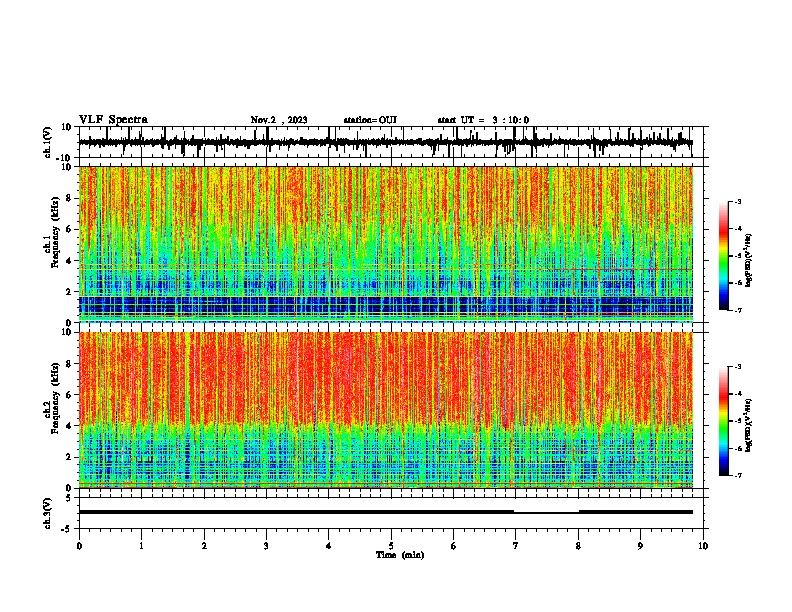The image size is (792, 612).
Task: Click the "ch.1 Frequency (kHz)" axis label
Action: (x=52, y=232)
